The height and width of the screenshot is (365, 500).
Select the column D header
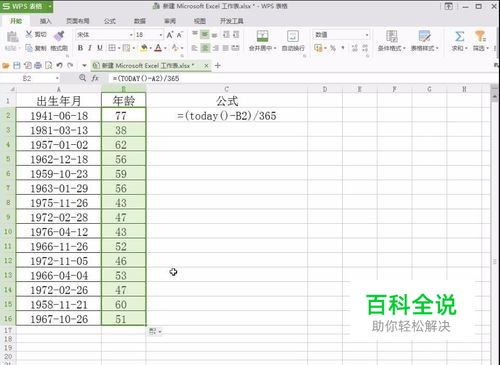[x=325, y=89]
